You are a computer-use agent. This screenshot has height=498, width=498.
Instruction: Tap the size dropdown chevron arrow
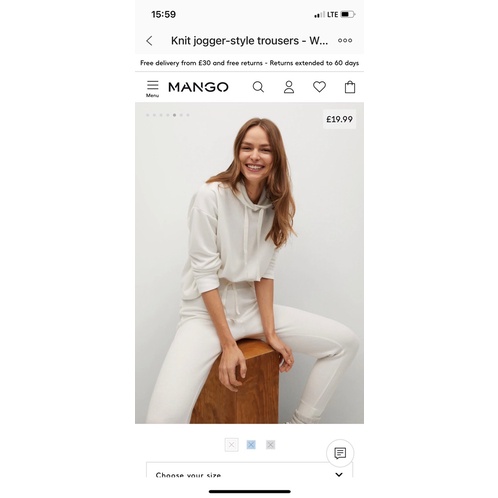[x=339, y=474]
